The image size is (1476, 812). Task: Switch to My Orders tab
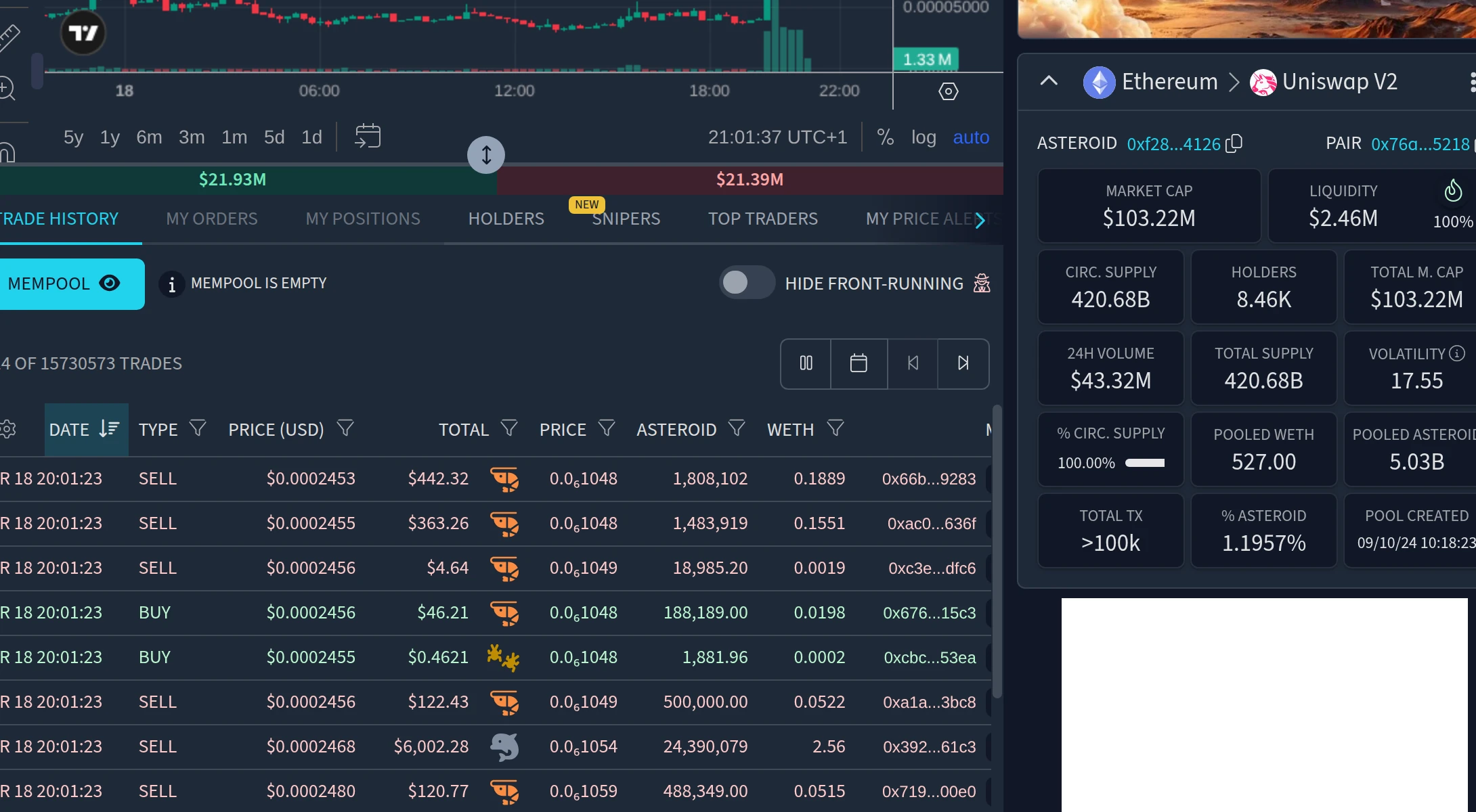point(212,219)
